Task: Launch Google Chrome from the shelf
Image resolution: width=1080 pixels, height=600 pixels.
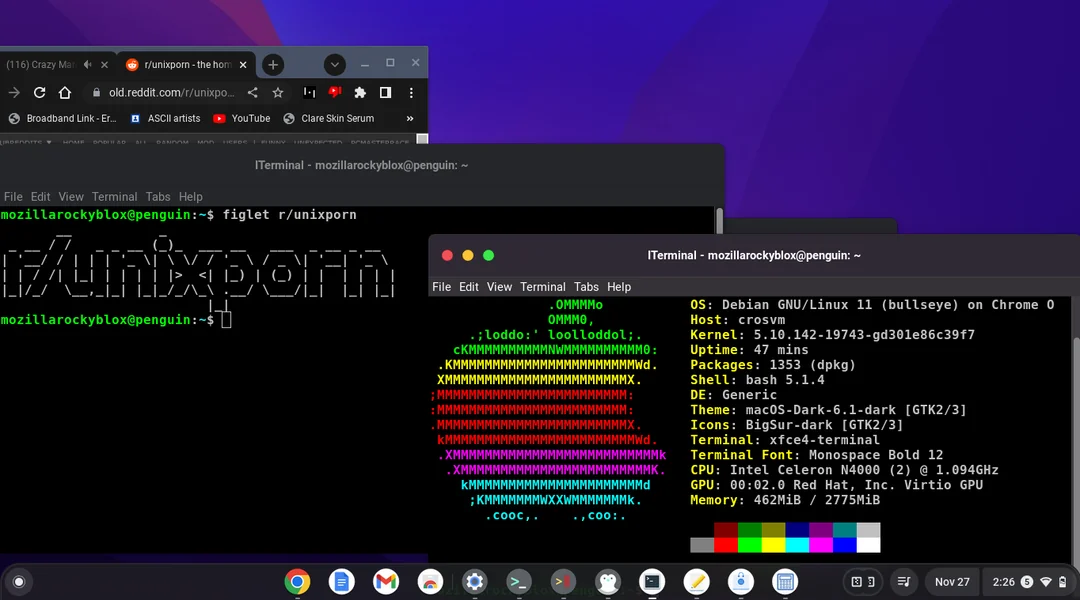Action: point(297,582)
